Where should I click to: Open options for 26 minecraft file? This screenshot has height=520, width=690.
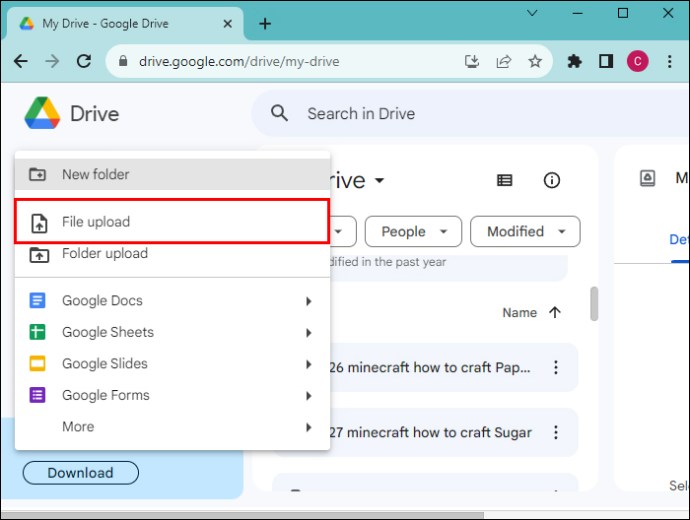click(x=556, y=367)
